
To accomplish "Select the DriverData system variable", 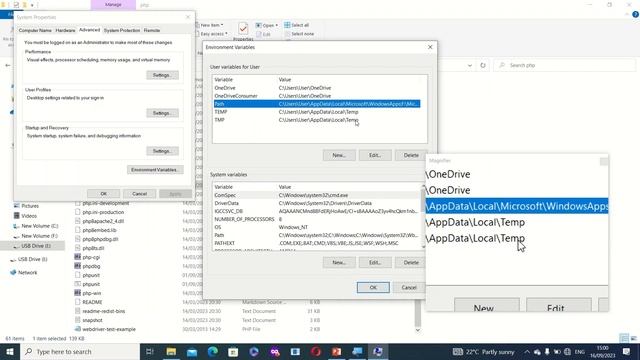I will (316, 203).
